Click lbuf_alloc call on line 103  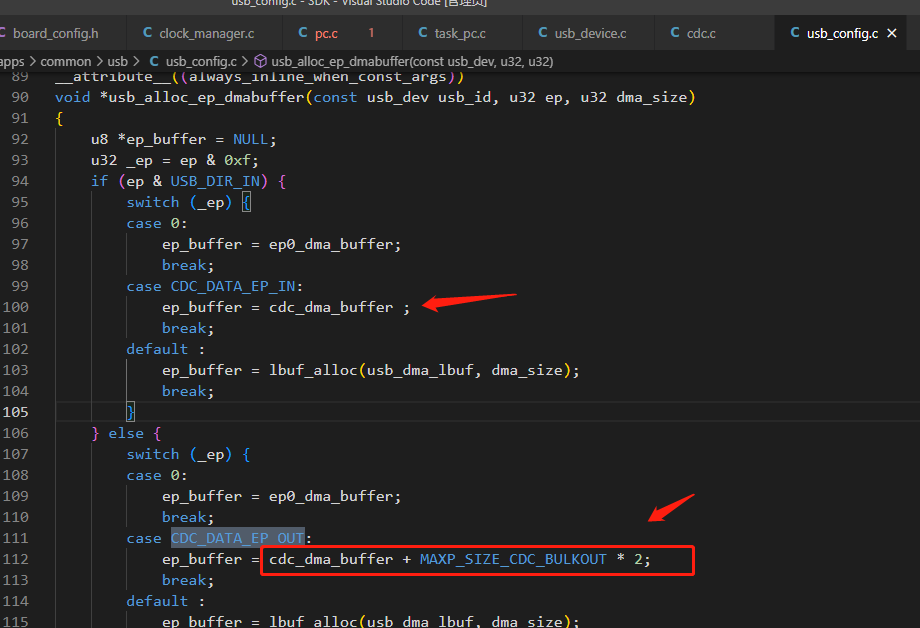coord(313,370)
